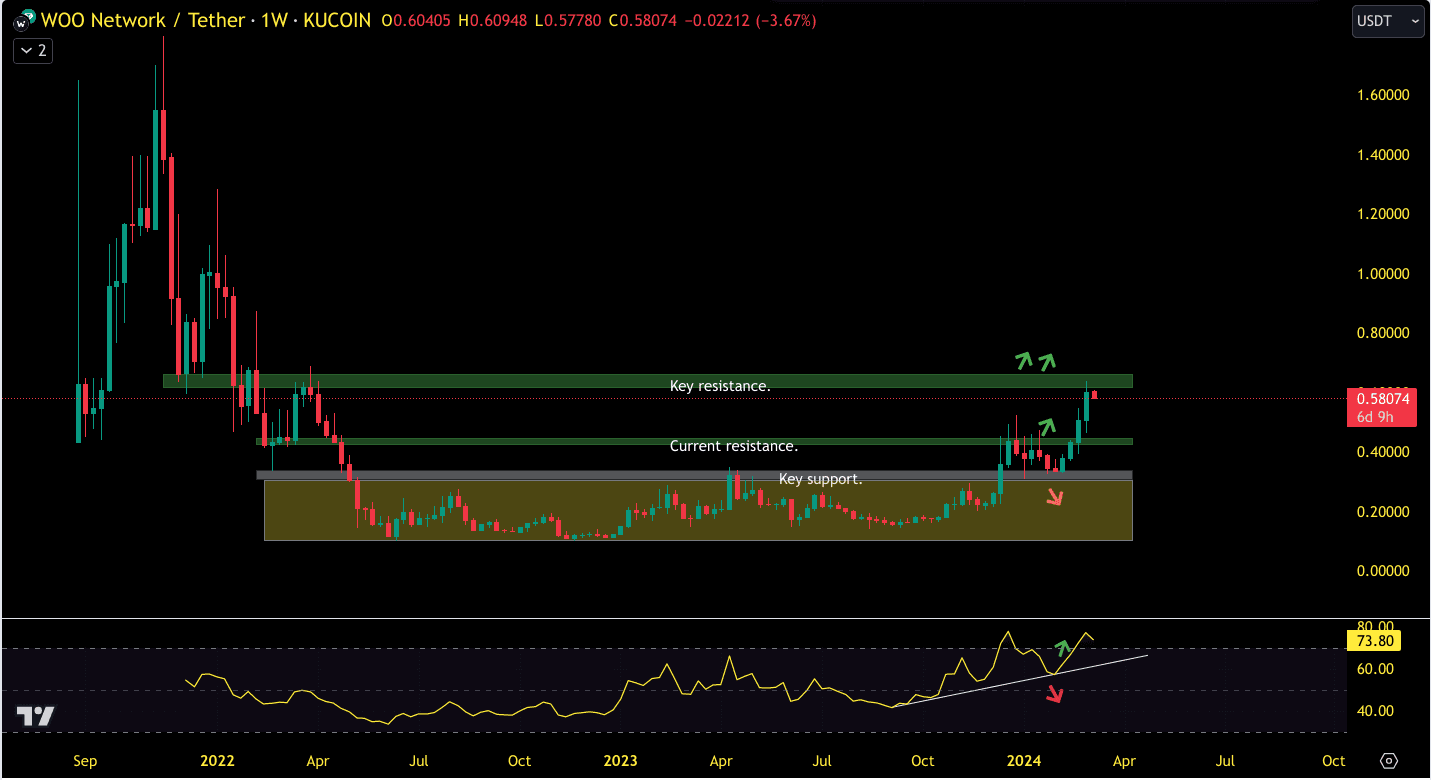The image size is (1431, 780).
Task: Click the 2022 label on the time axis
Action: pyautogui.click(x=217, y=761)
